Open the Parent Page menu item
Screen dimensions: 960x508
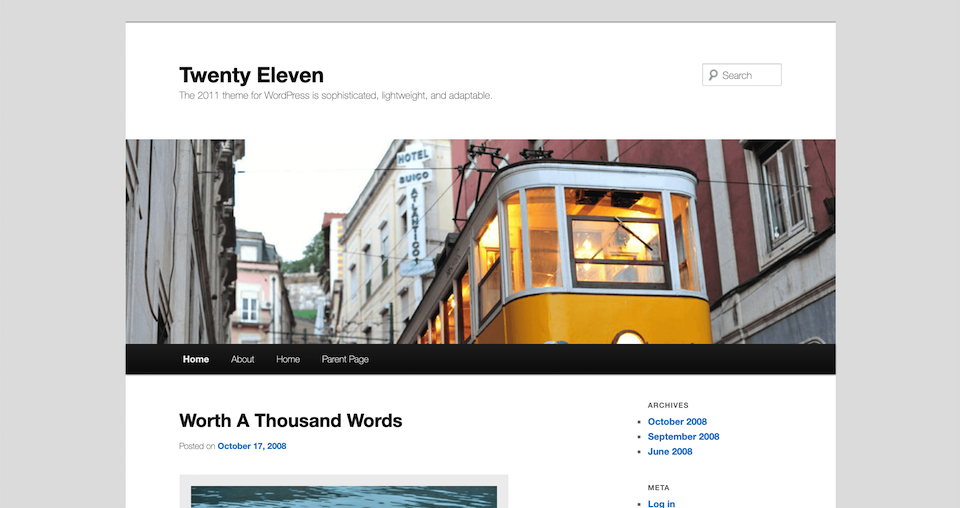pyautogui.click(x=345, y=359)
